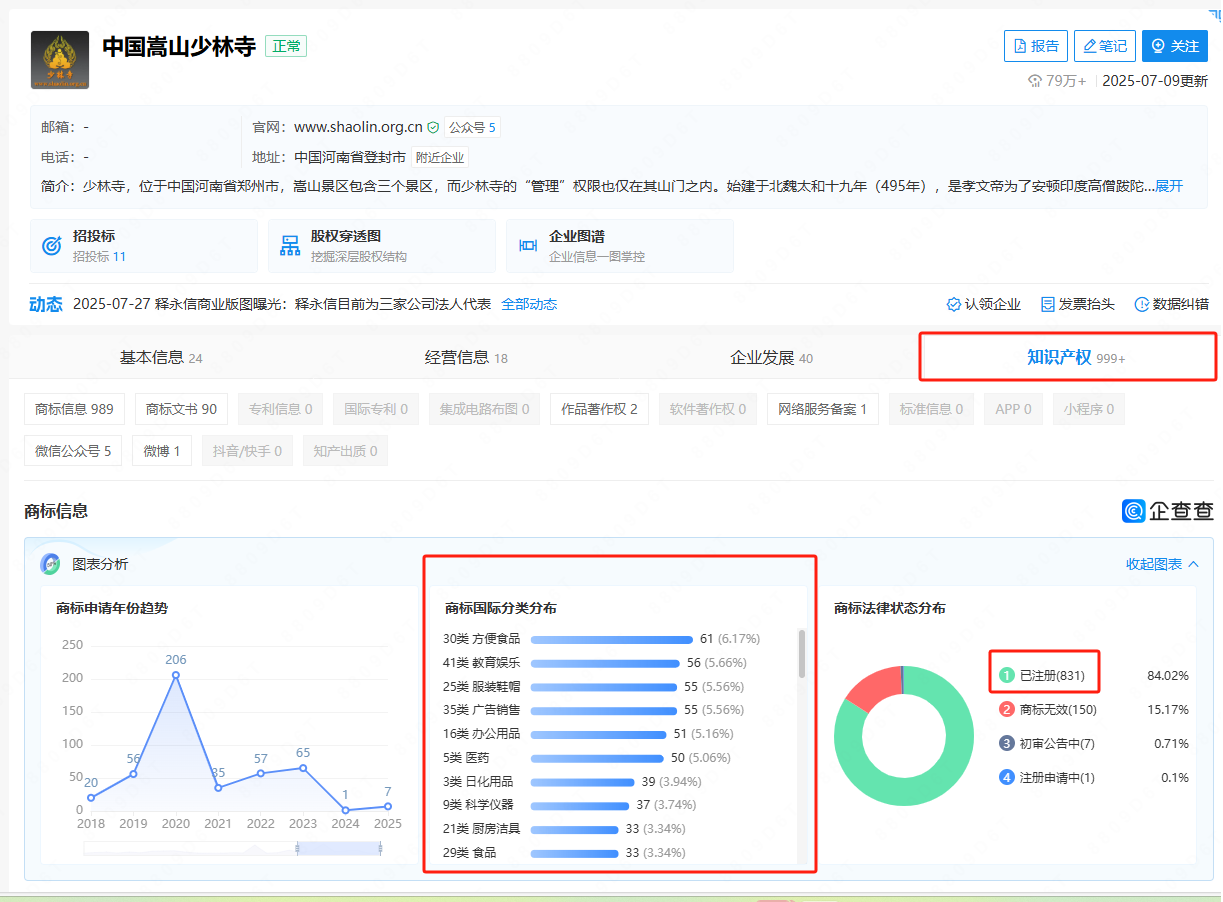The width and height of the screenshot is (1223, 902).
Task: Toggle the 注册申请中(1) legend item
Action: click(x=1048, y=777)
